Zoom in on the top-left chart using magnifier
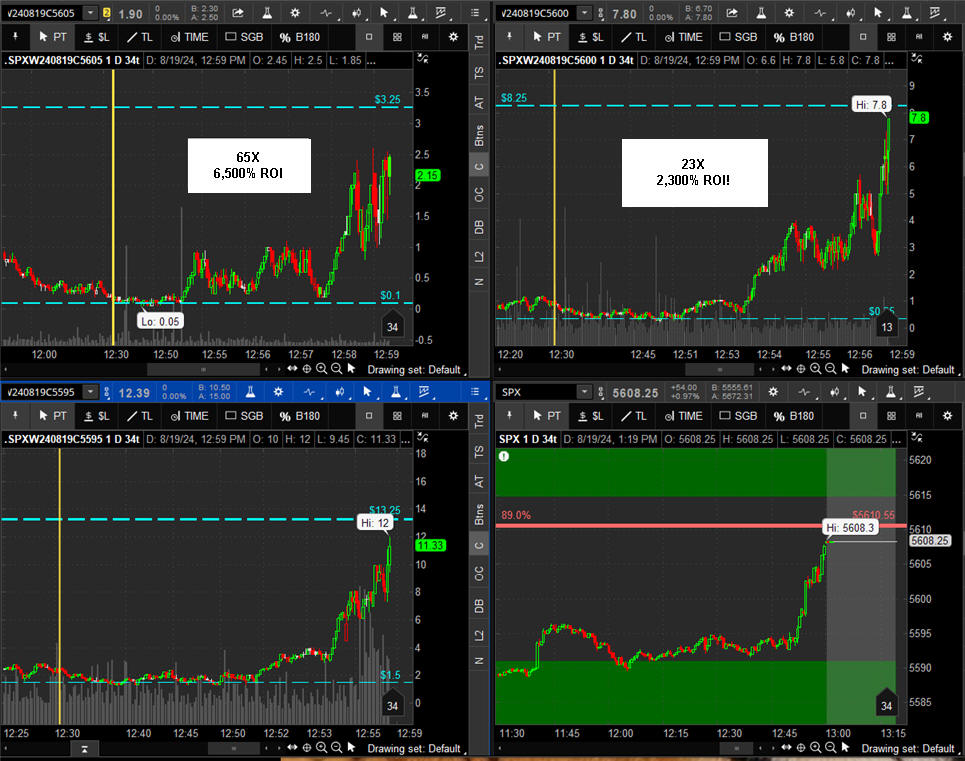Screen dimensions: 965x761 [321, 369]
